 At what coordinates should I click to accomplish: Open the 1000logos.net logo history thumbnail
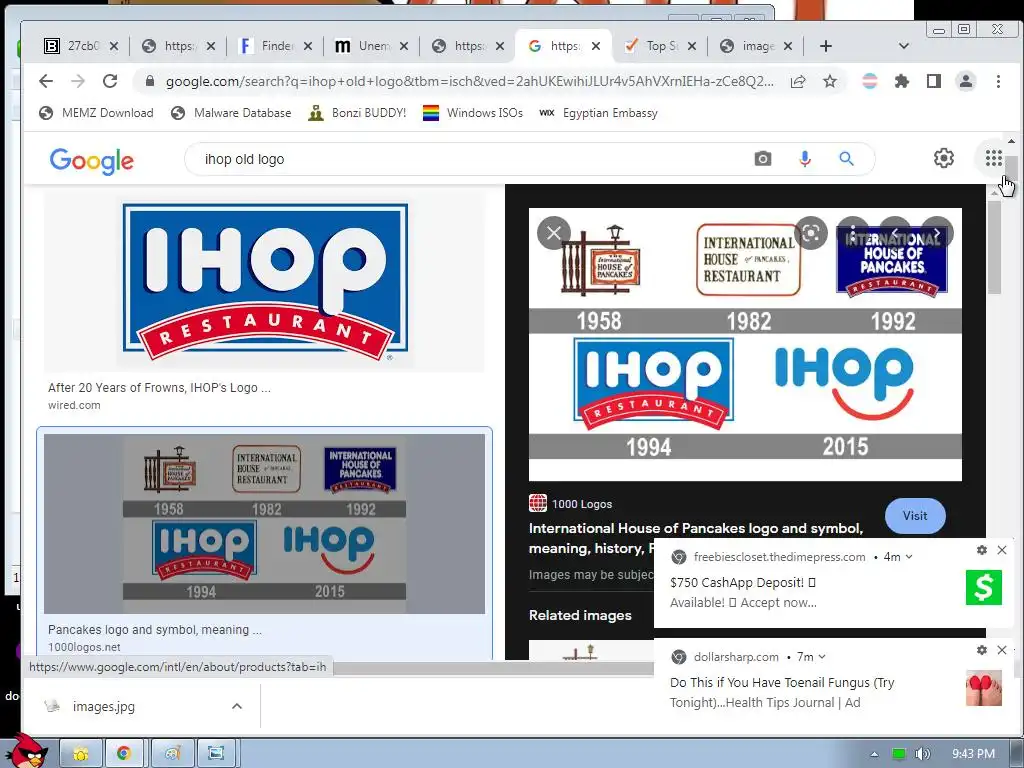pyautogui.click(x=264, y=524)
